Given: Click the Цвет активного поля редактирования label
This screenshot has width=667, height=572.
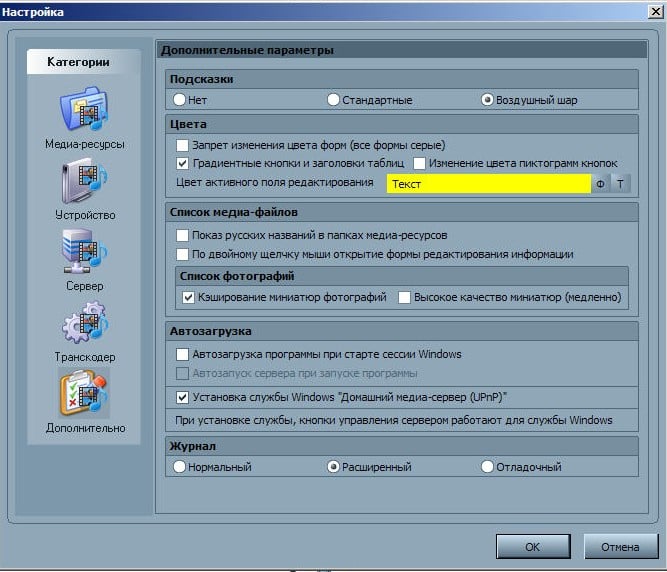Looking at the screenshot, I should coord(274,182).
